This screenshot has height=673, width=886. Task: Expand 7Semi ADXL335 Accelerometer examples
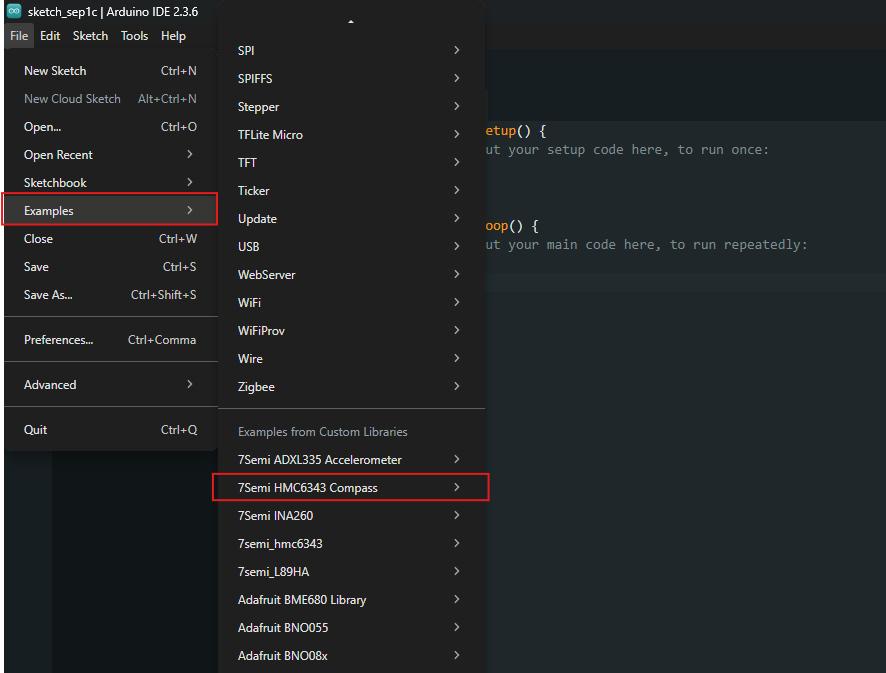pyautogui.click(x=351, y=459)
